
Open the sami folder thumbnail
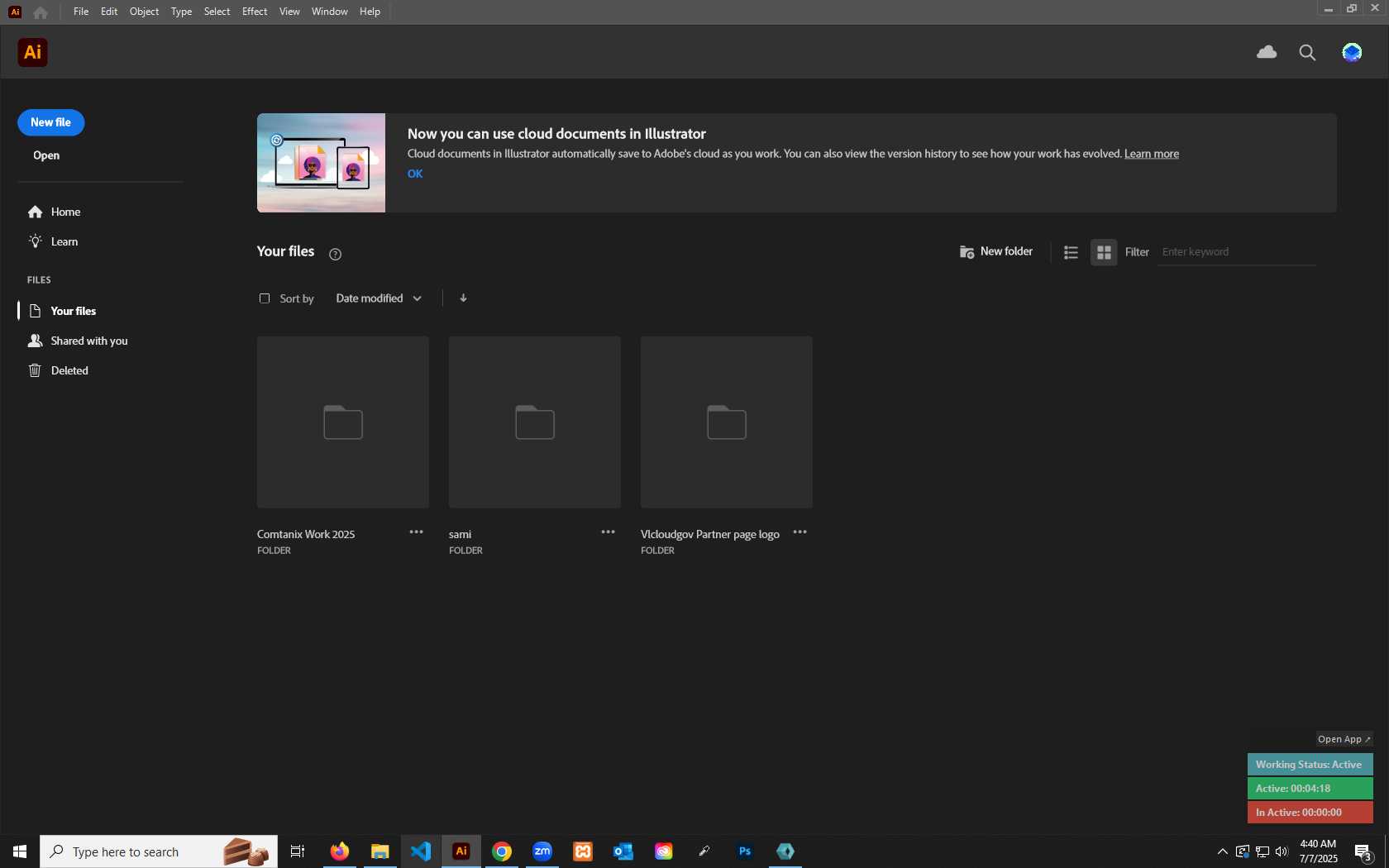(x=535, y=422)
